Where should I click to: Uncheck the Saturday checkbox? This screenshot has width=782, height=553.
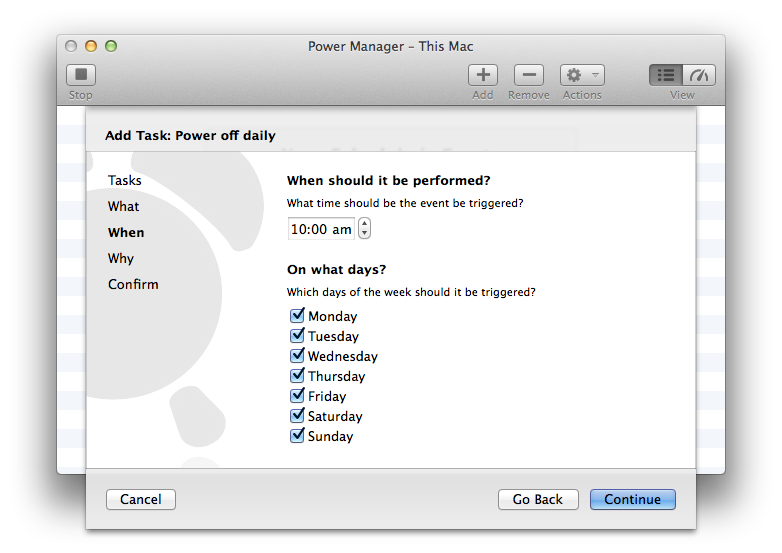point(297,415)
